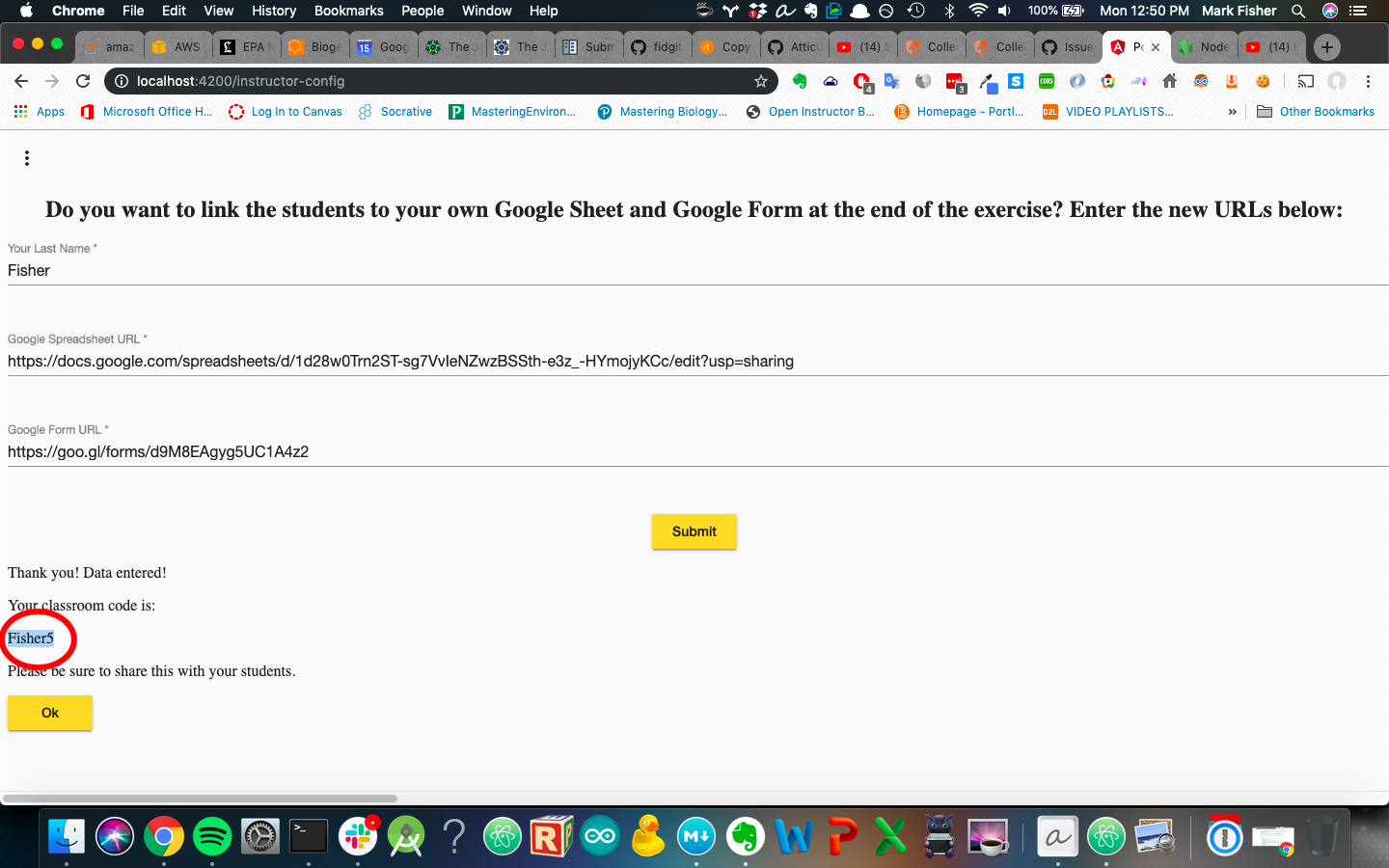This screenshot has width=1389, height=868.
Task: Click the Bluetooth icon in the menu bar
Action: (948, 11)
